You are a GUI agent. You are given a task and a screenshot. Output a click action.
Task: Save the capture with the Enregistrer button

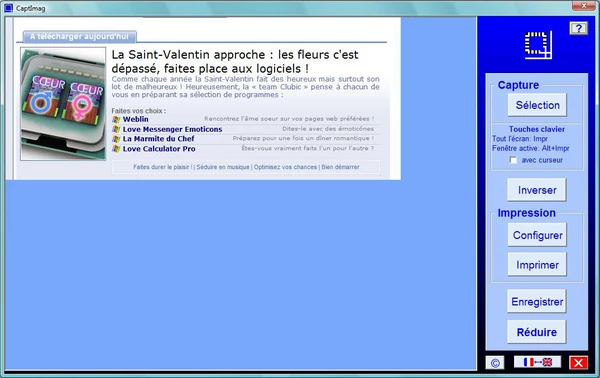pyautogui.click(x=537, y=301)
